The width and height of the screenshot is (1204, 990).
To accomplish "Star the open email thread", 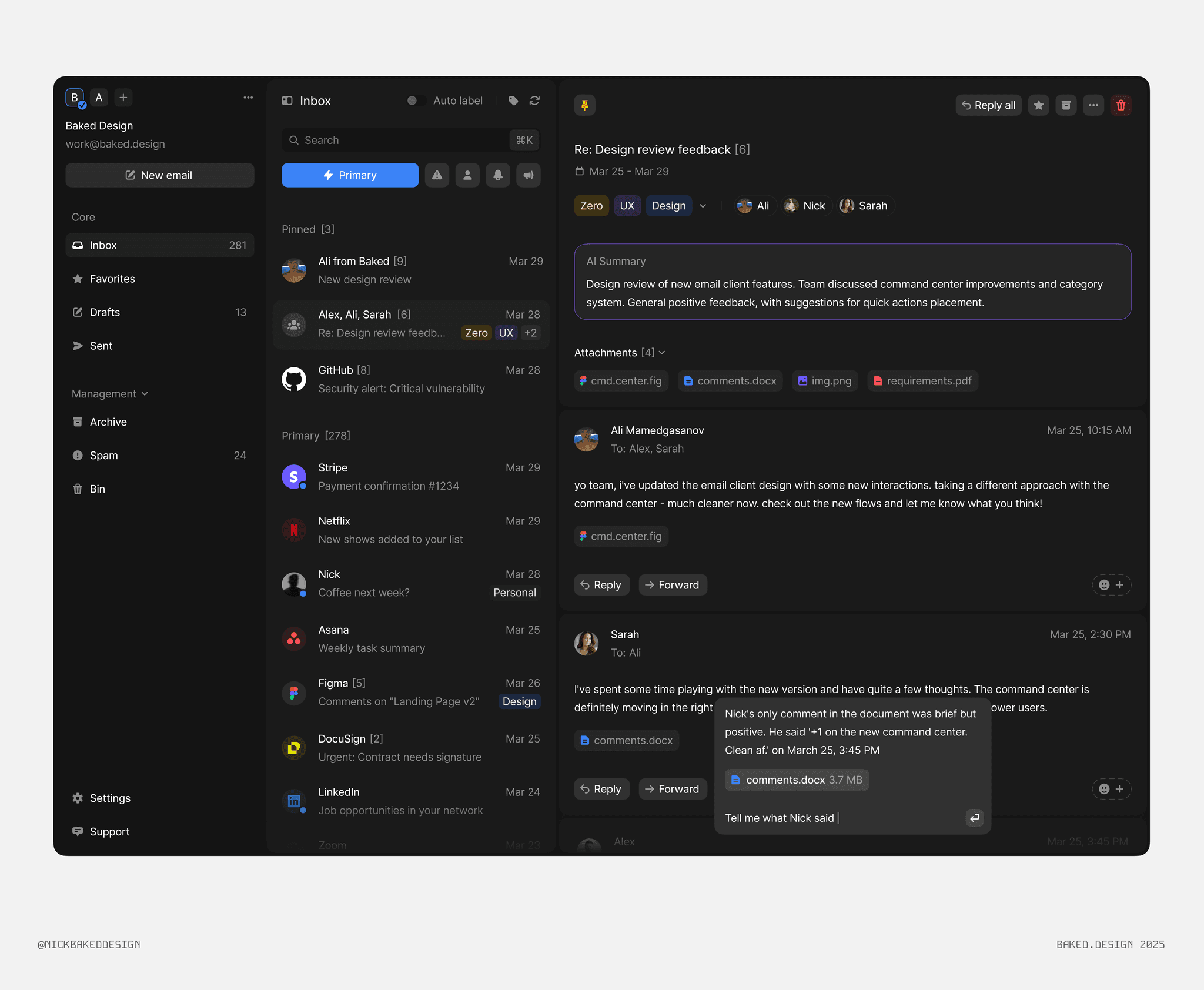I will tap(1039, 105).
